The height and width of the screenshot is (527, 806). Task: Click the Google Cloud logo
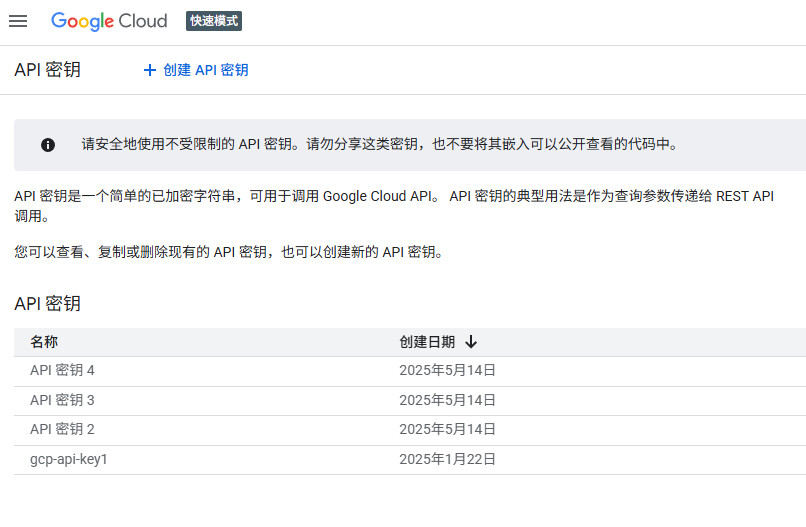109,21
